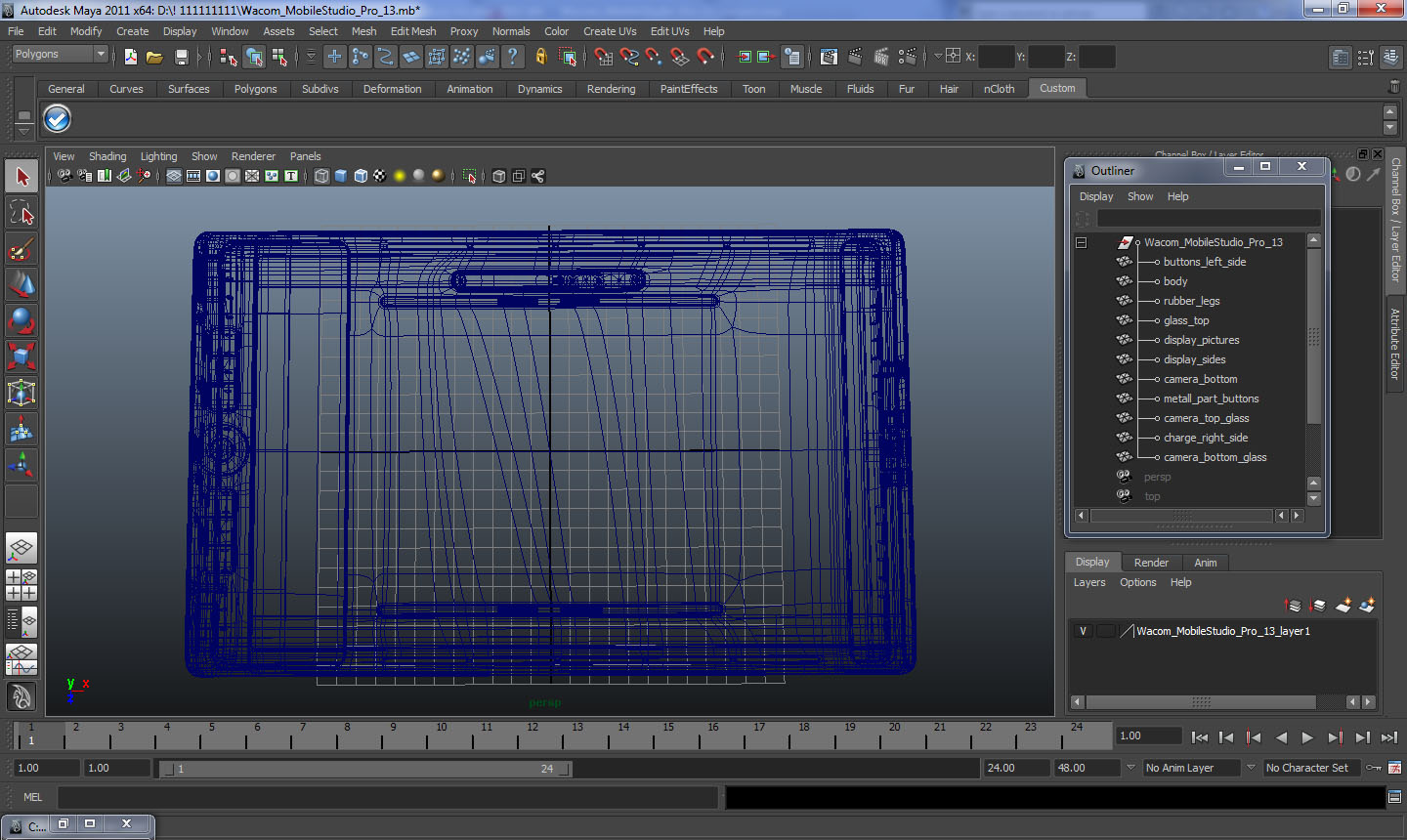Screen dimensions: 1407x840
Task: Select glass_top in Outliner
Action: (1186, 320)
